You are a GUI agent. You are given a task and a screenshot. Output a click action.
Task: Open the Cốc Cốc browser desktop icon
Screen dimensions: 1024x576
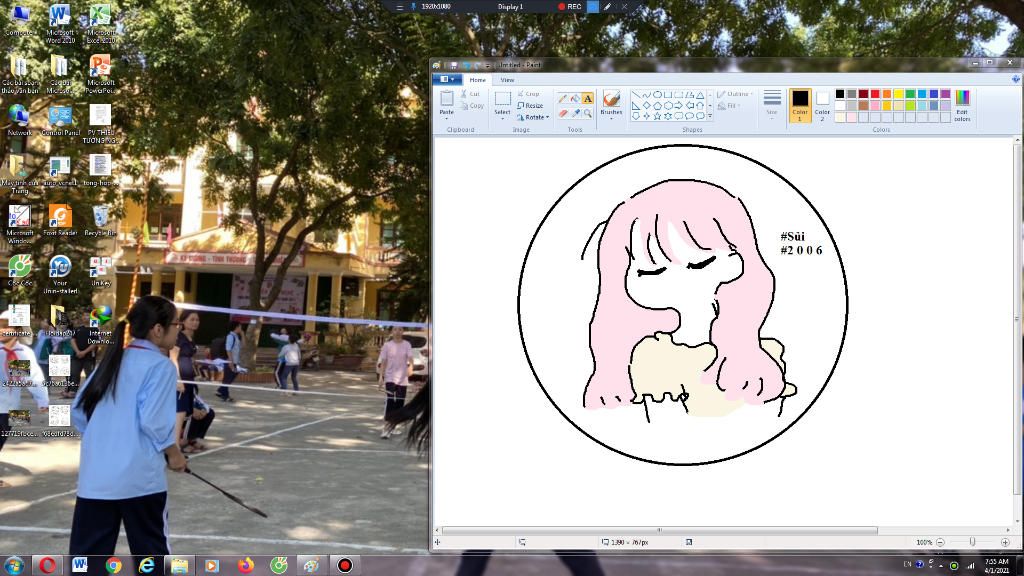pyautogui.click(x=20, y=270)
